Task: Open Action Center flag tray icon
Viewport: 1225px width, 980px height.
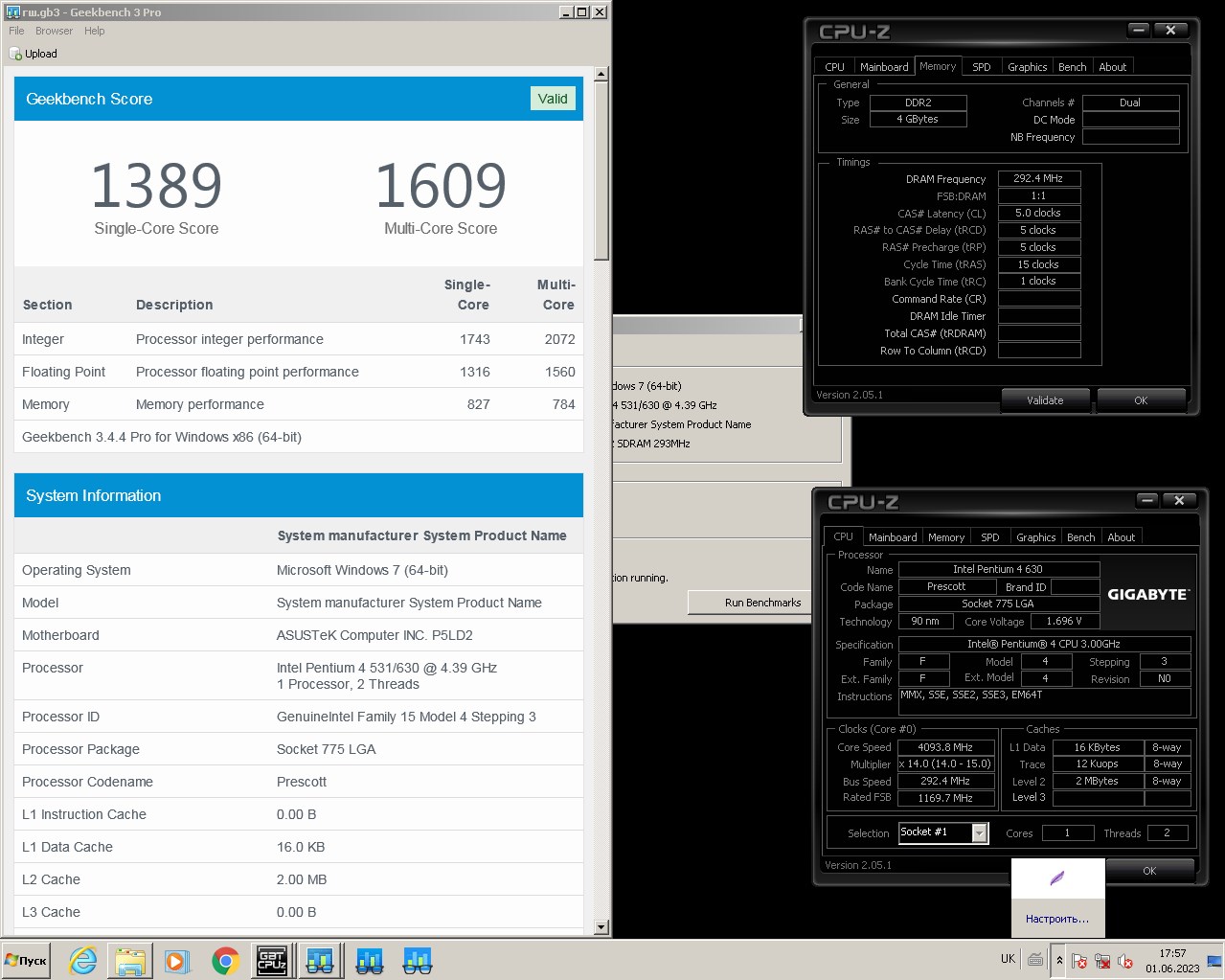Action: (1079, 961)
